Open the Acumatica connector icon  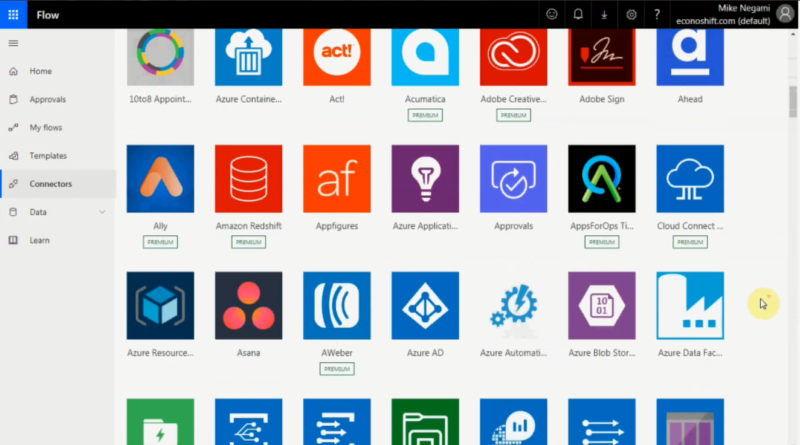(425, 57)
